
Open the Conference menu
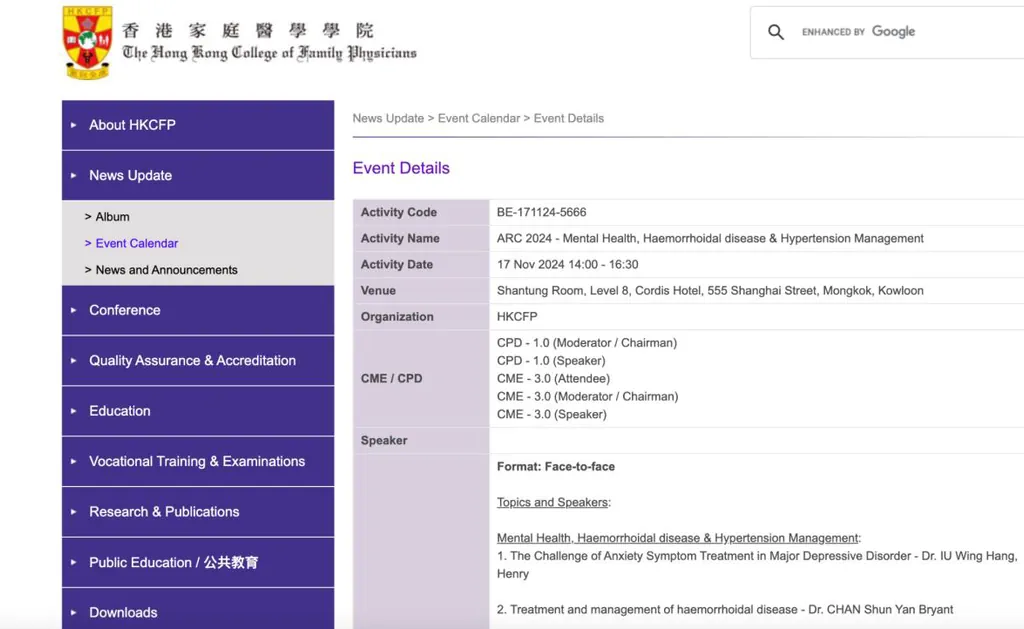[198, 310]
